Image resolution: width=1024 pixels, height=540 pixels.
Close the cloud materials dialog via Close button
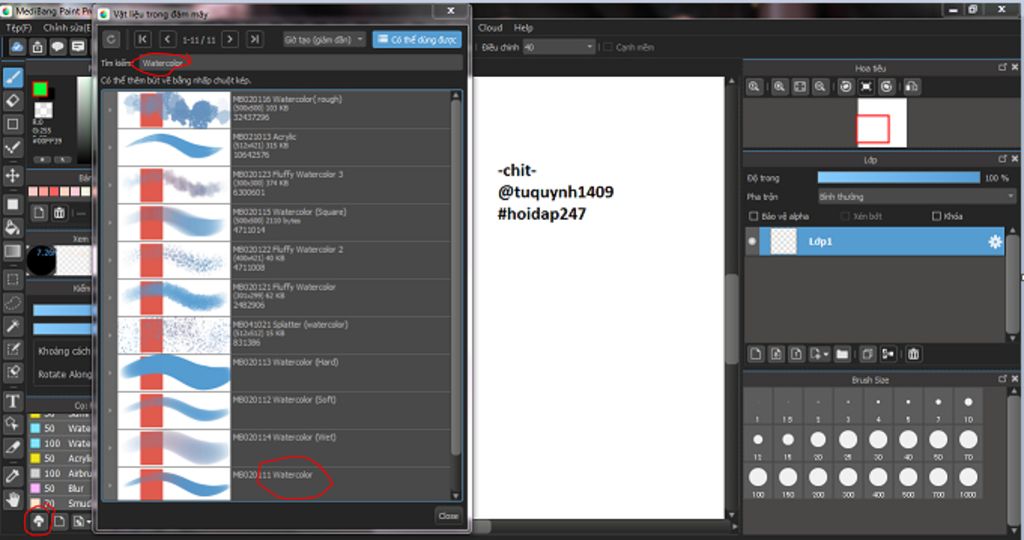pos(448,516)
